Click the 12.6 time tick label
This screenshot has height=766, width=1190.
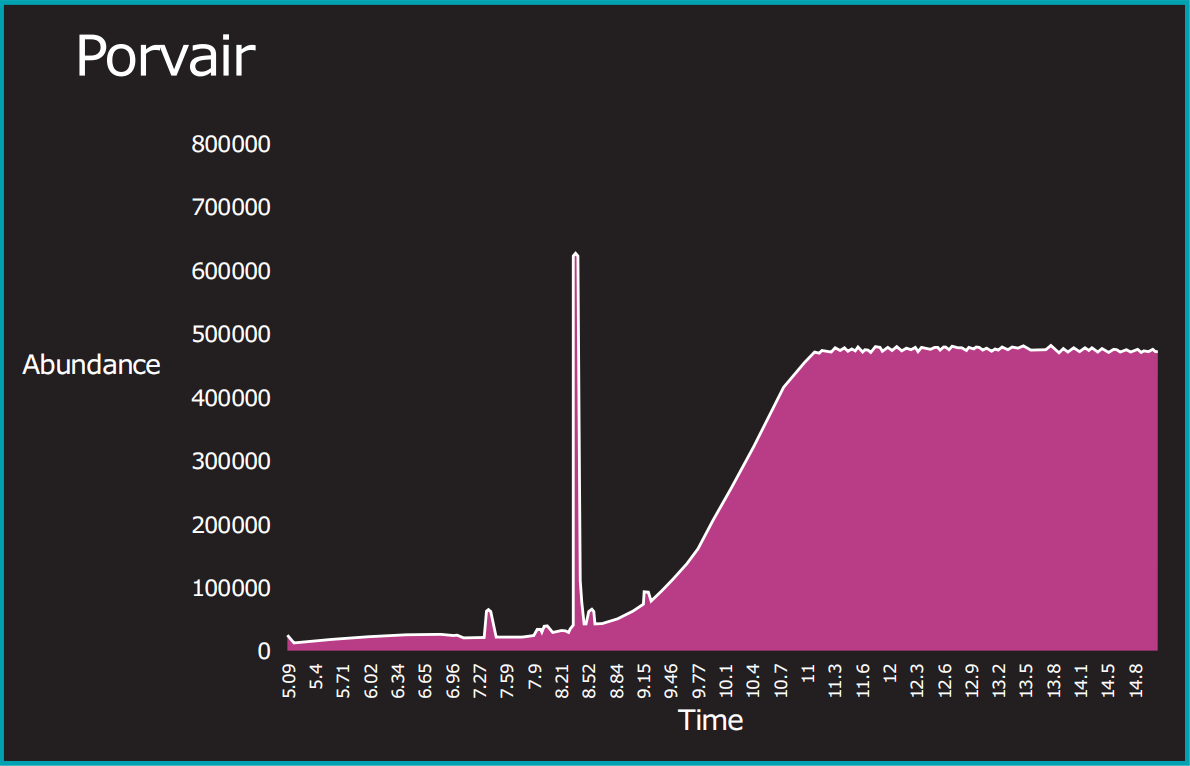click(x=944, y=681)
